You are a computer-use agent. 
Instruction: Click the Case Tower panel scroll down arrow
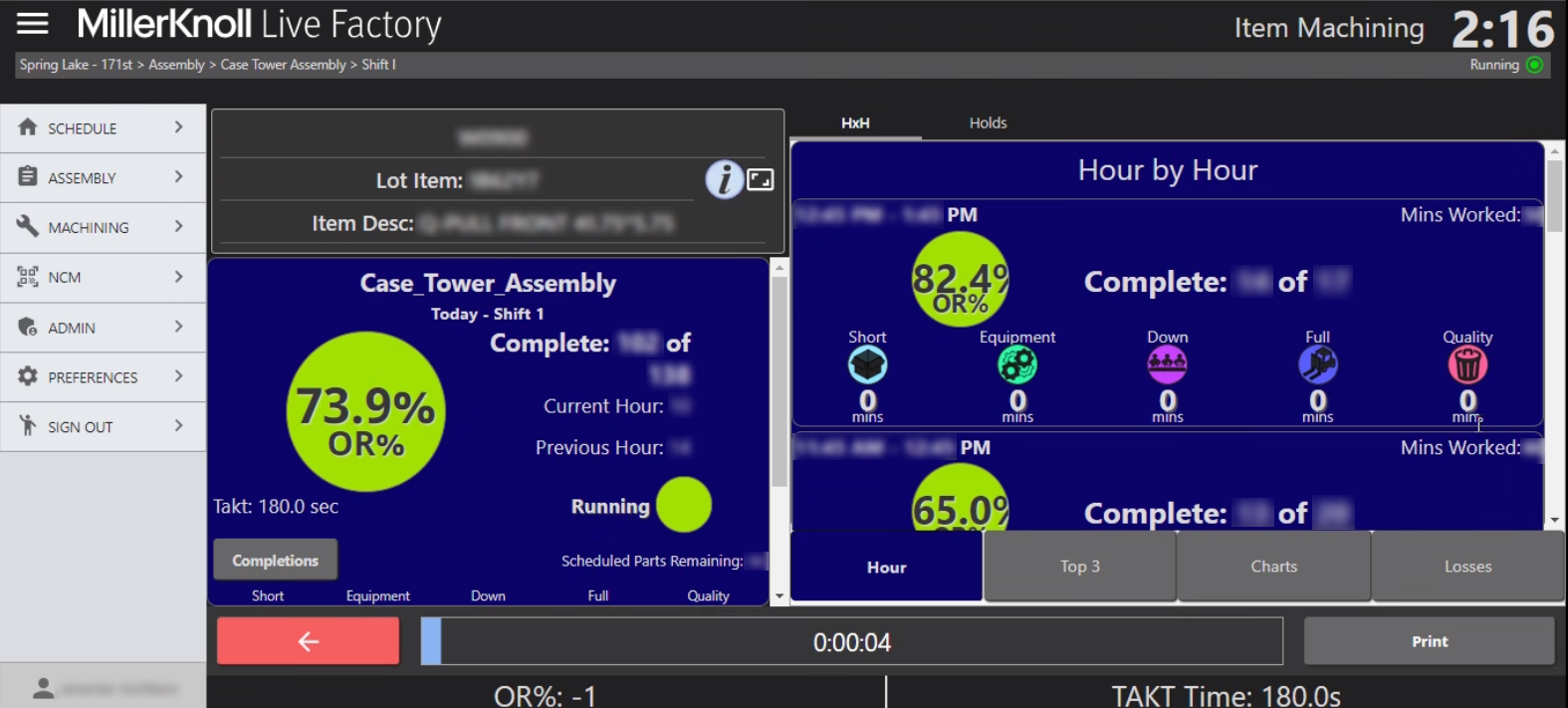[x=780, y=596]
